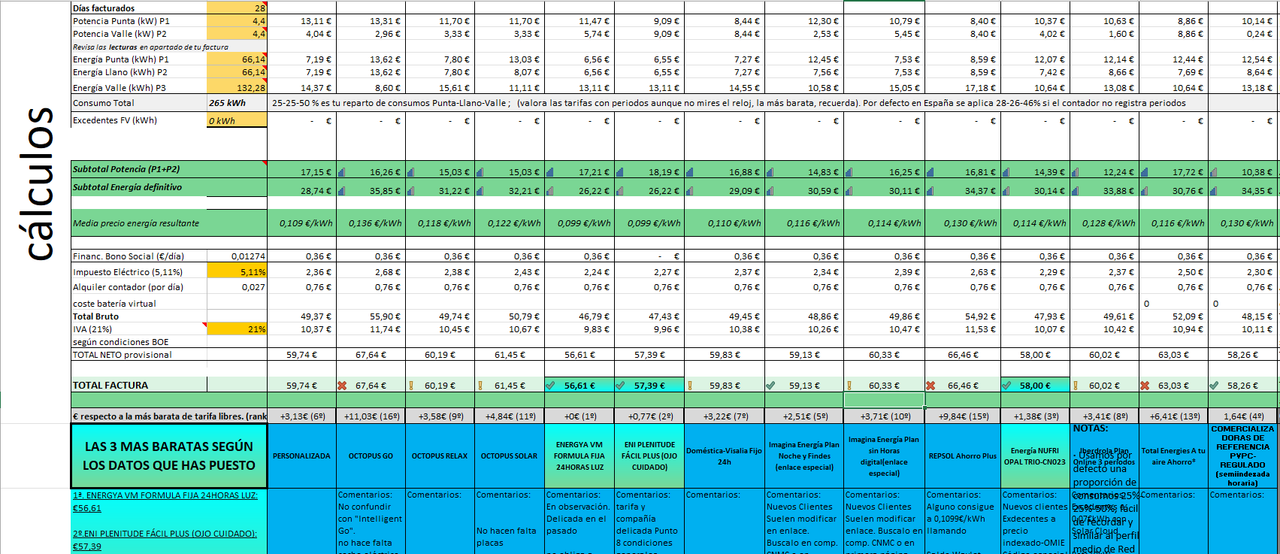Select the OCTOPUS SOLAR plan header
The width and height of the screenshot is (1280, 554).
point(508,454)
